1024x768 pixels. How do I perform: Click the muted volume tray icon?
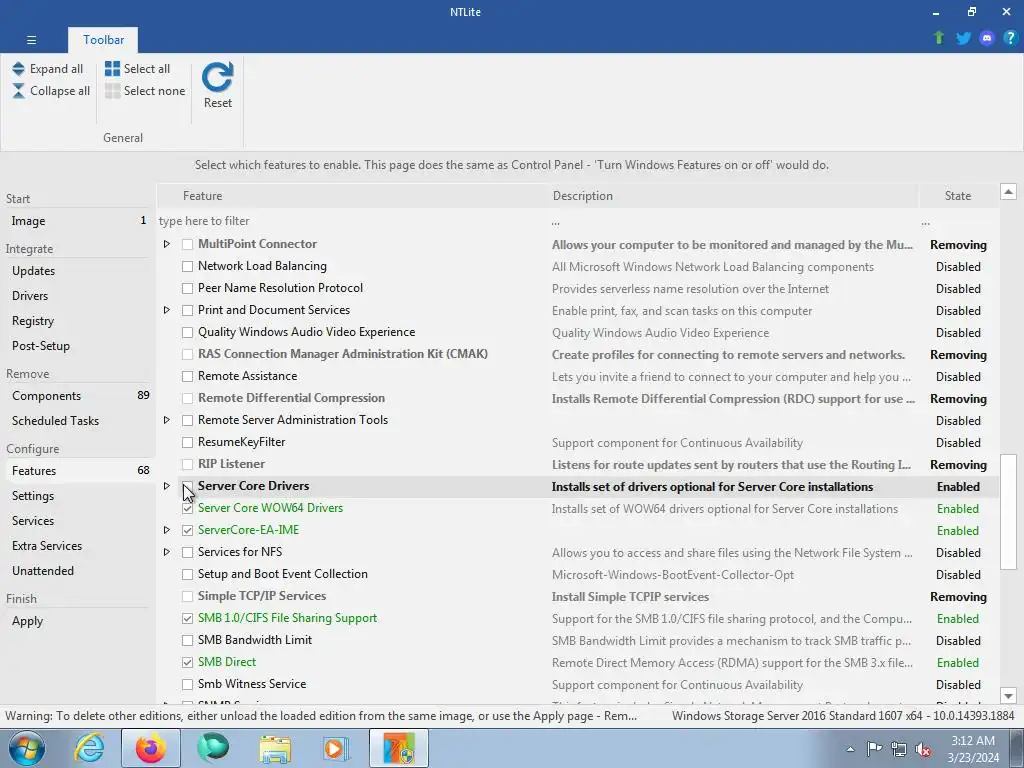(923, 749)
